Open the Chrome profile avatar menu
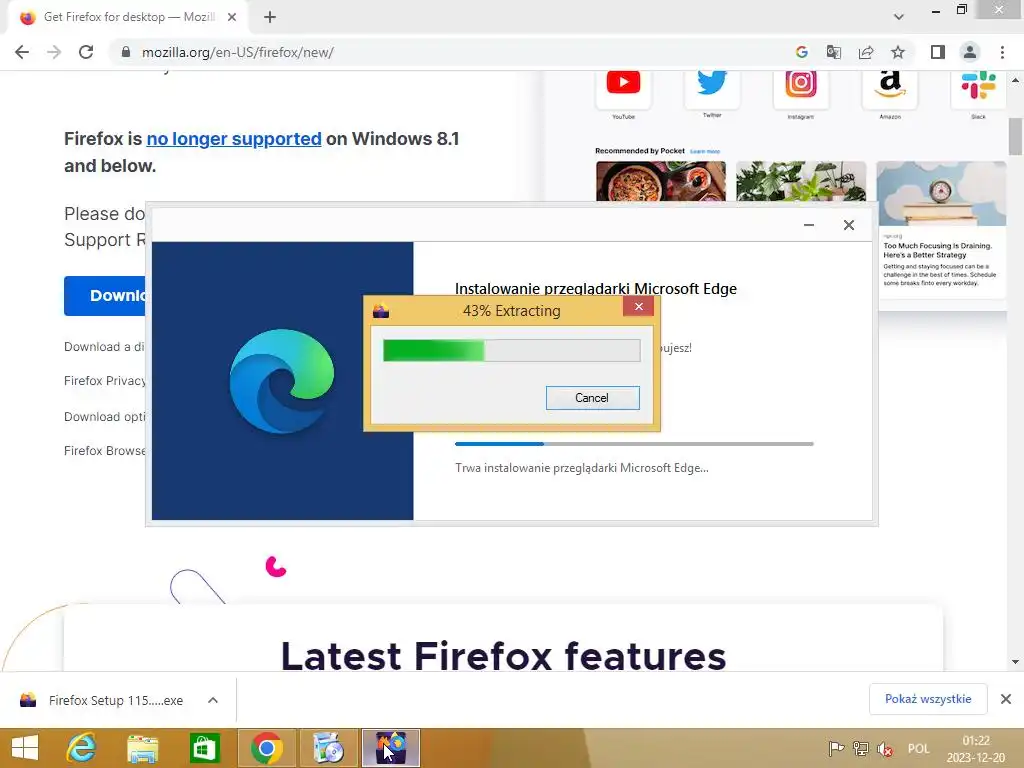The image size is (1024, 768). tap(970, 52)
